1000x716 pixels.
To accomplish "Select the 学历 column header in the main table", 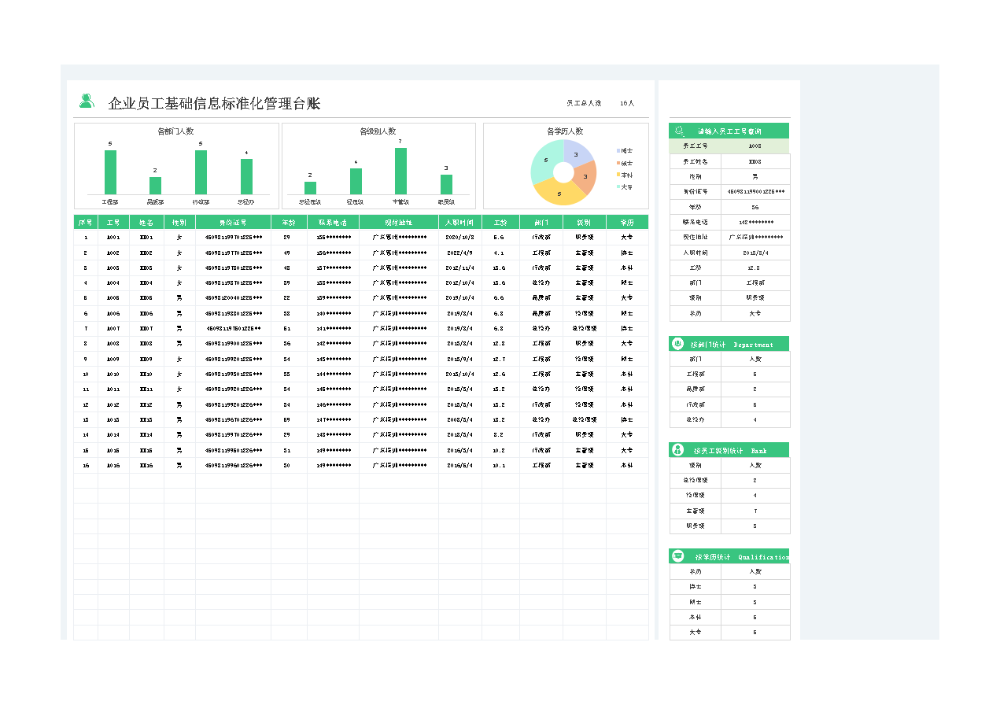I will [628, 223].
